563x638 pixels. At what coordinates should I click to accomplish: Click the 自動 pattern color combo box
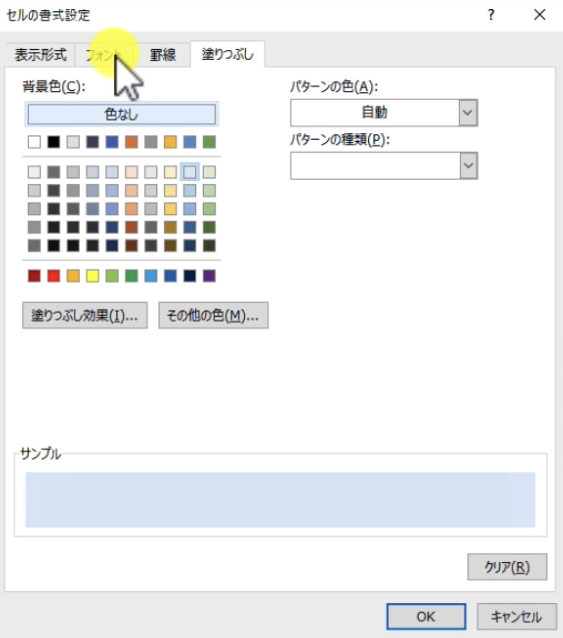coord(384,113)
